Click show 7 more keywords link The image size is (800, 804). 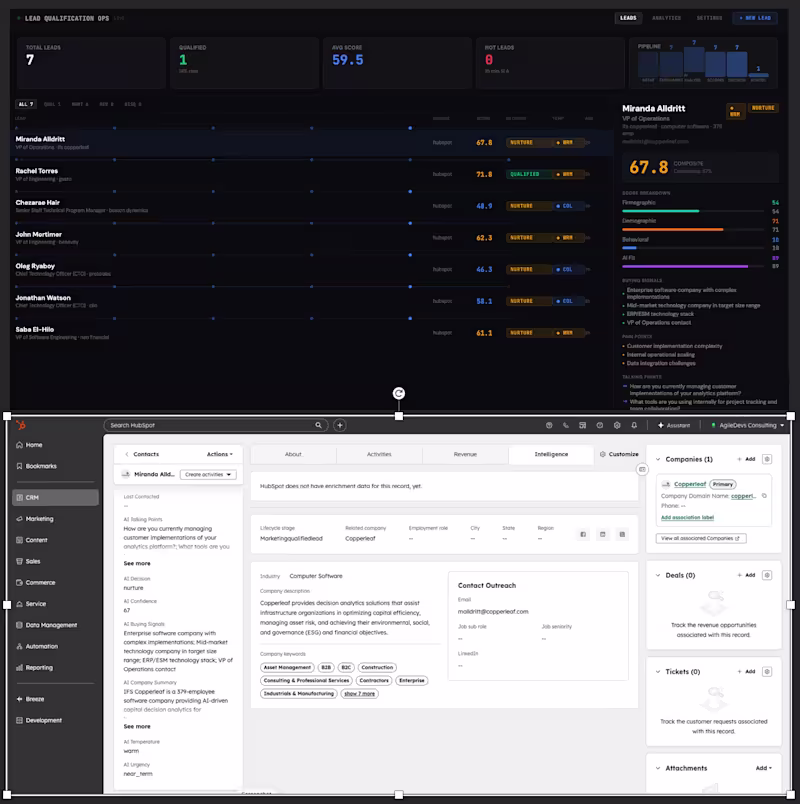coord(359,694)
